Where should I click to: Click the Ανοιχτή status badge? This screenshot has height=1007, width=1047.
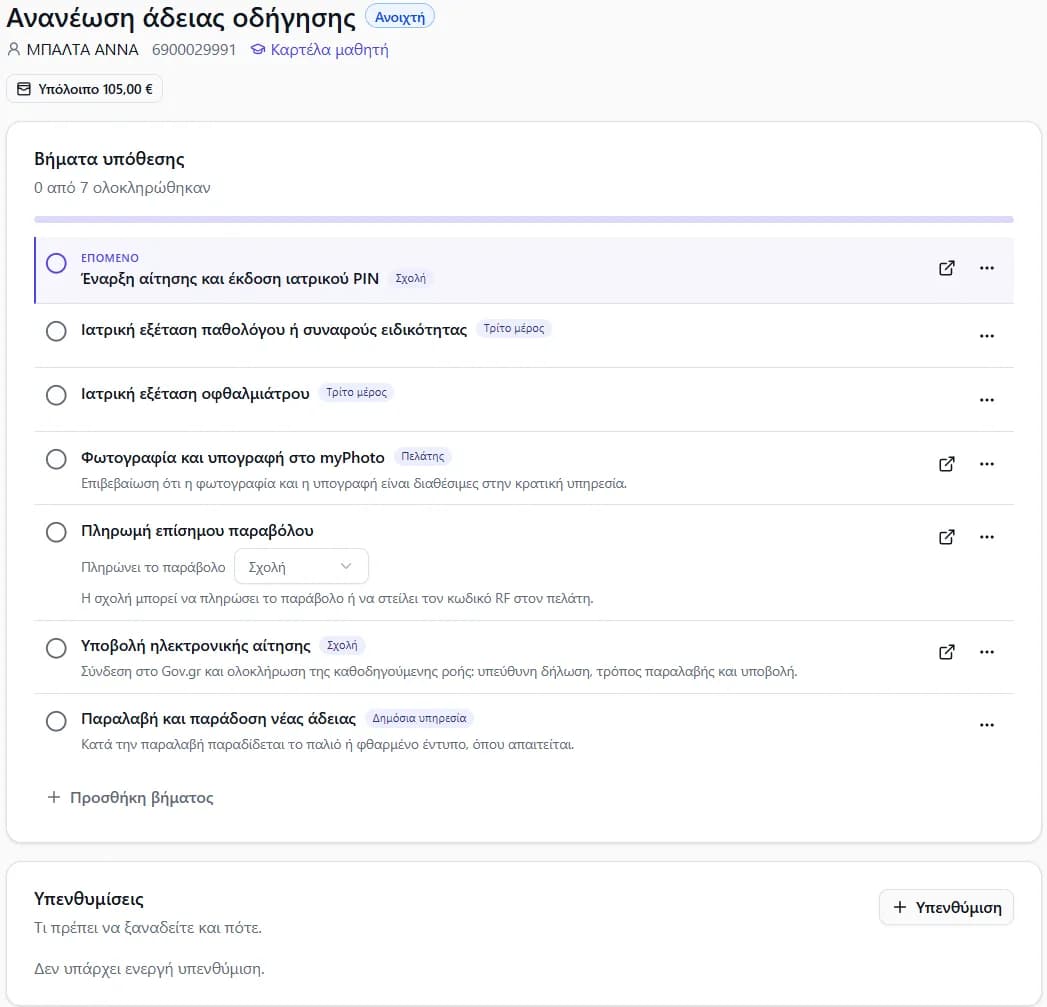pyautogui.click(x=400, y=17)
